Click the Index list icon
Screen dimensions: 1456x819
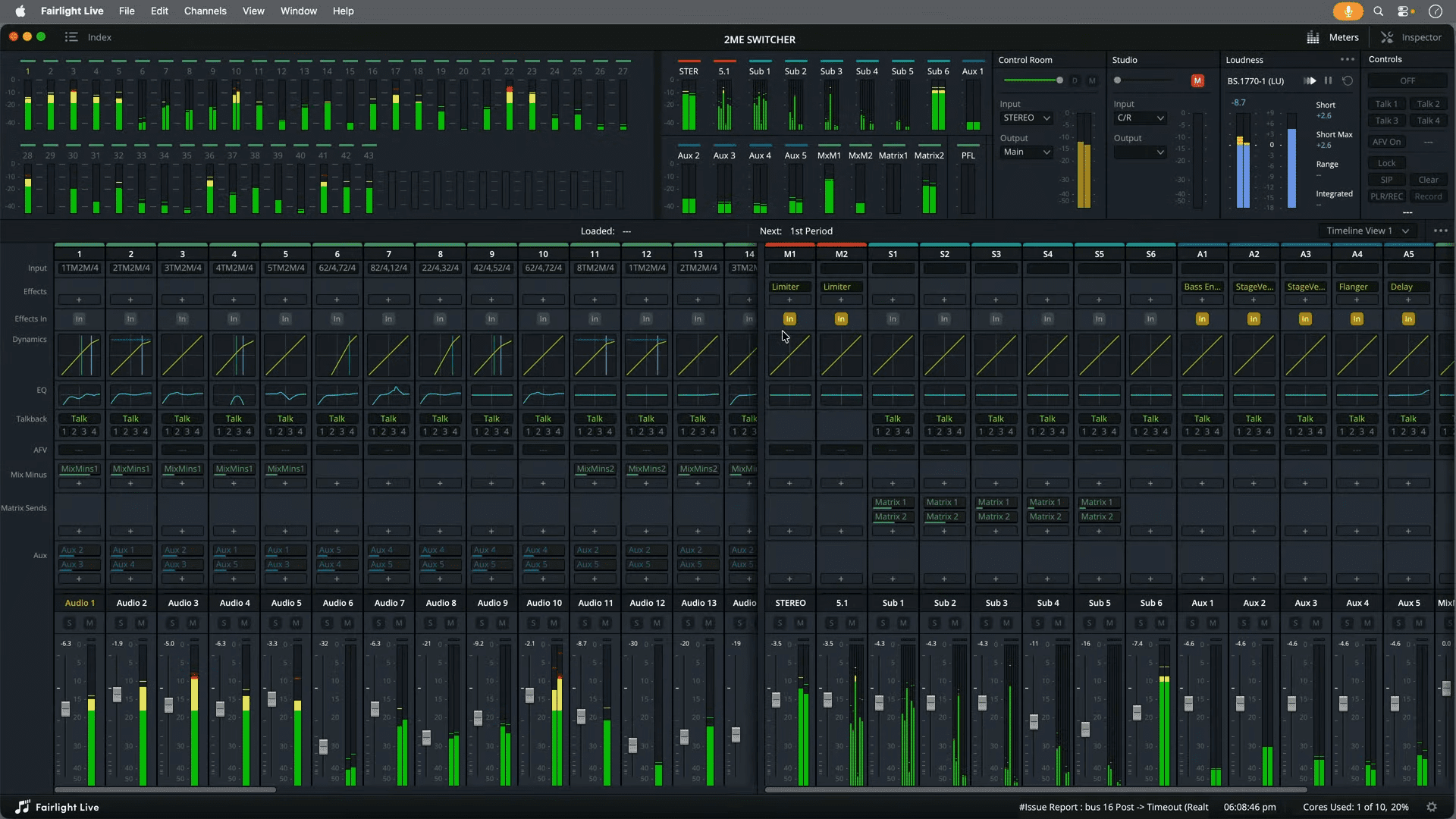71,37
